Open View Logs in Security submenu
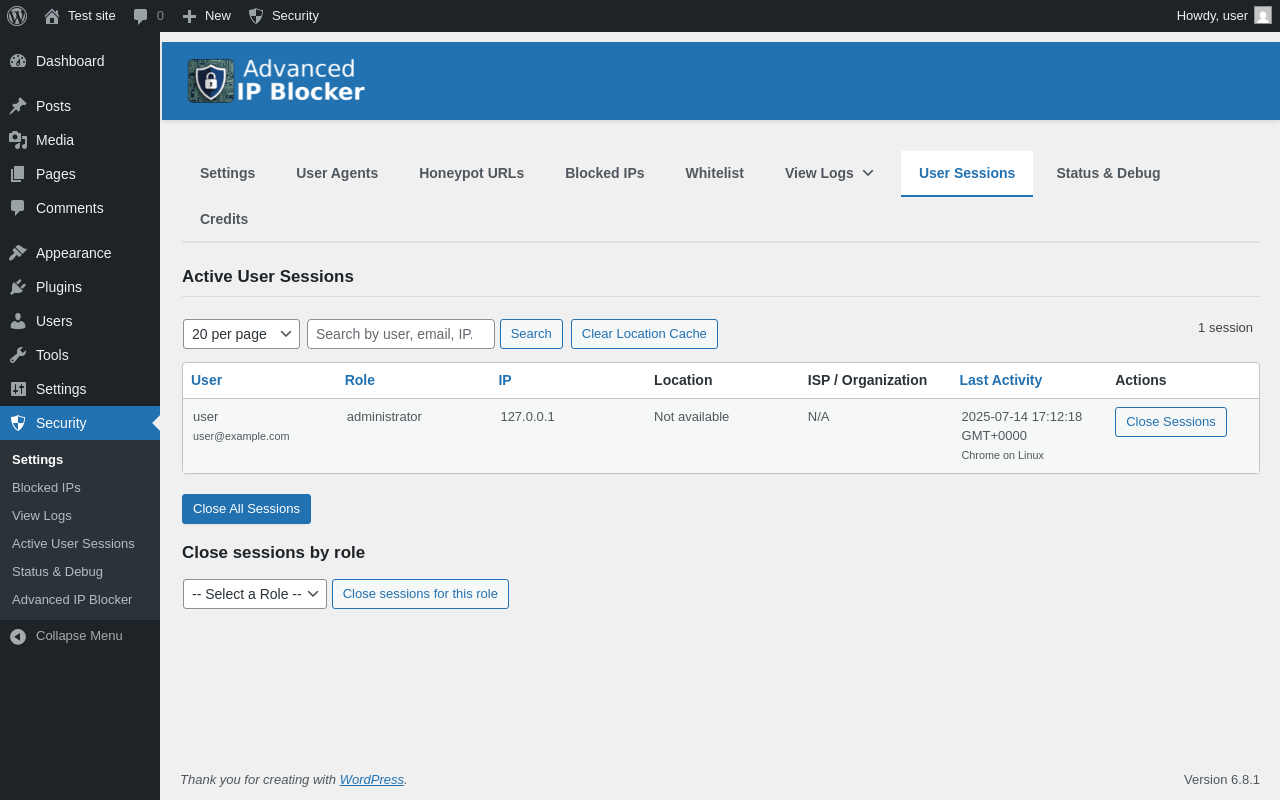1280x800 pixels. (x=42, y=516)
